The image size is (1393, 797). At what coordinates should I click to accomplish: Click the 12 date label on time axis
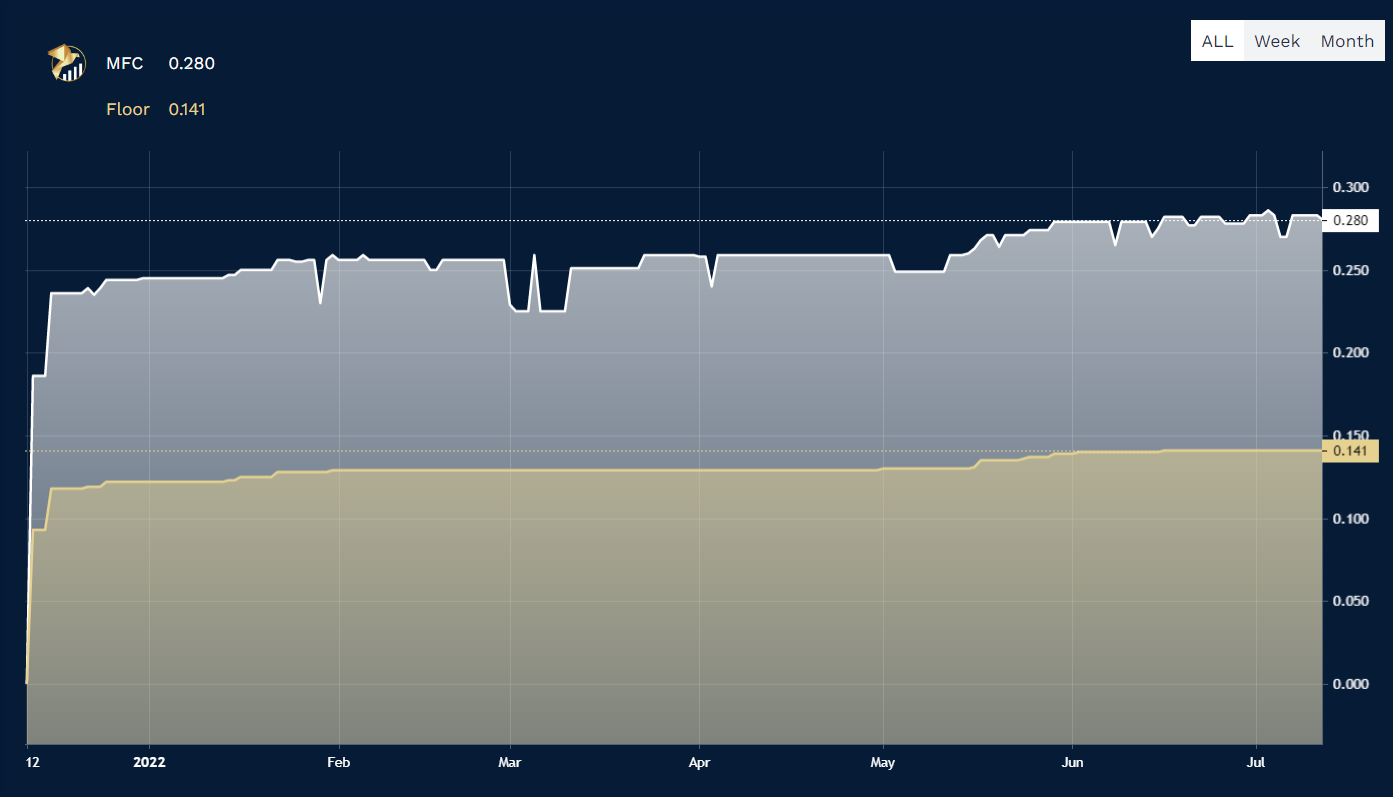tap(33, 762)
